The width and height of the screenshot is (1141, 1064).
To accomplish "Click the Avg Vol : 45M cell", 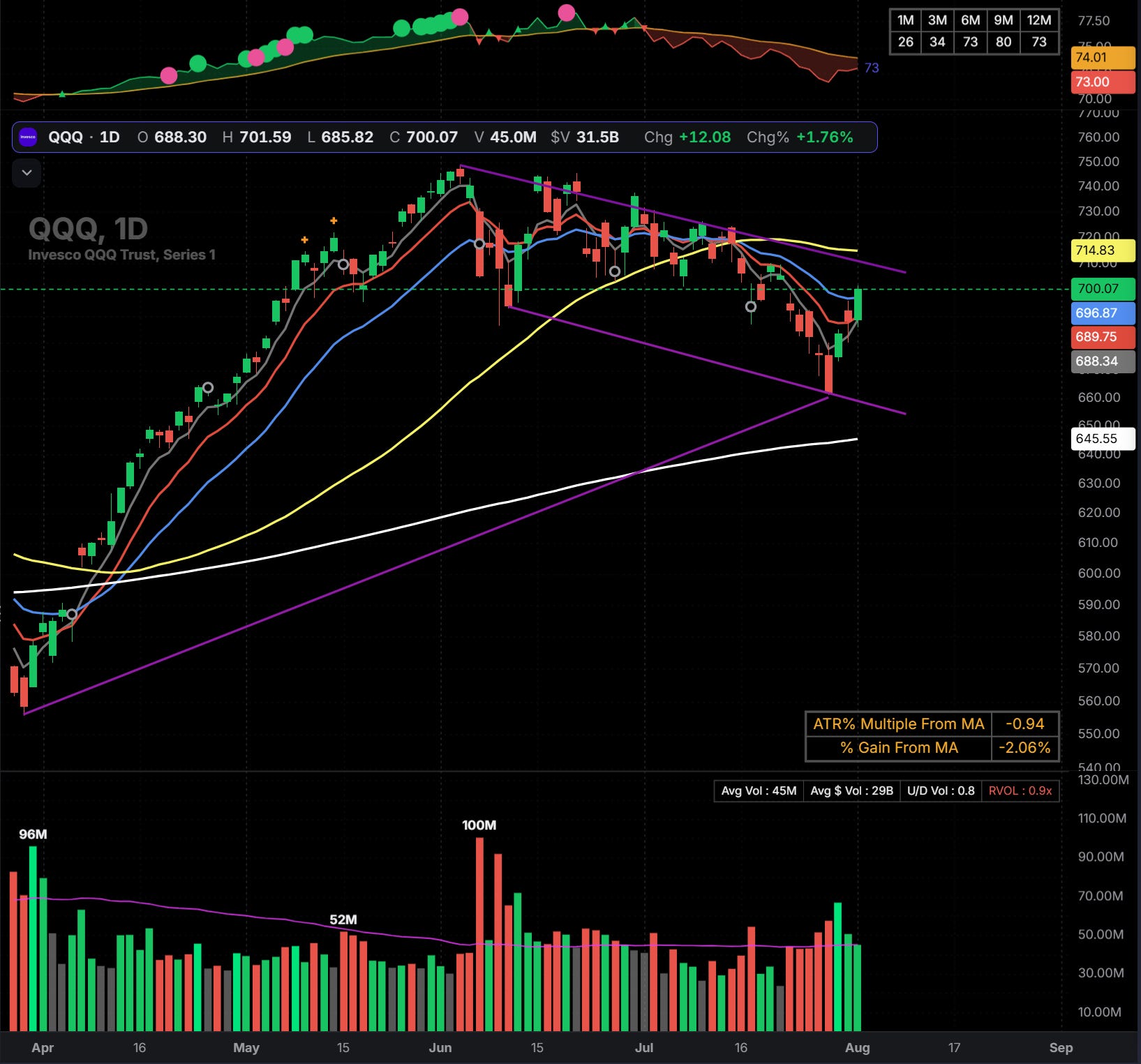I will 759,790.
